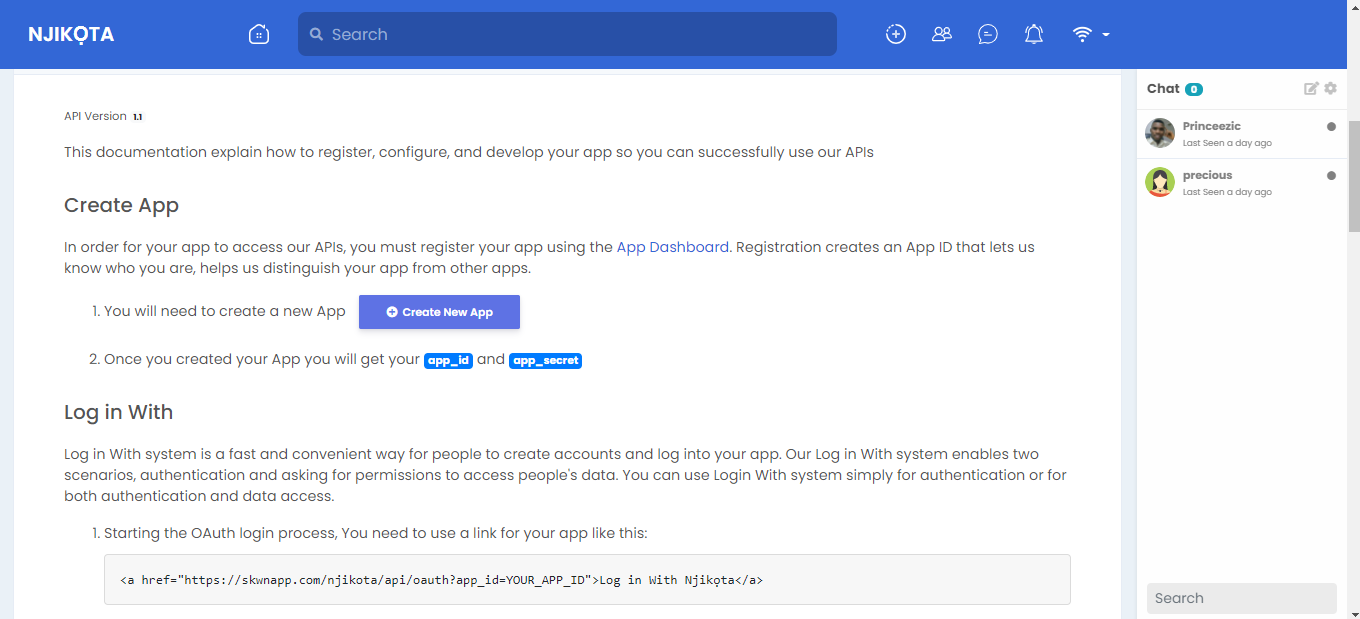Open chat with precious
The image size is (1360, 619).
(x=1241, y=182)
